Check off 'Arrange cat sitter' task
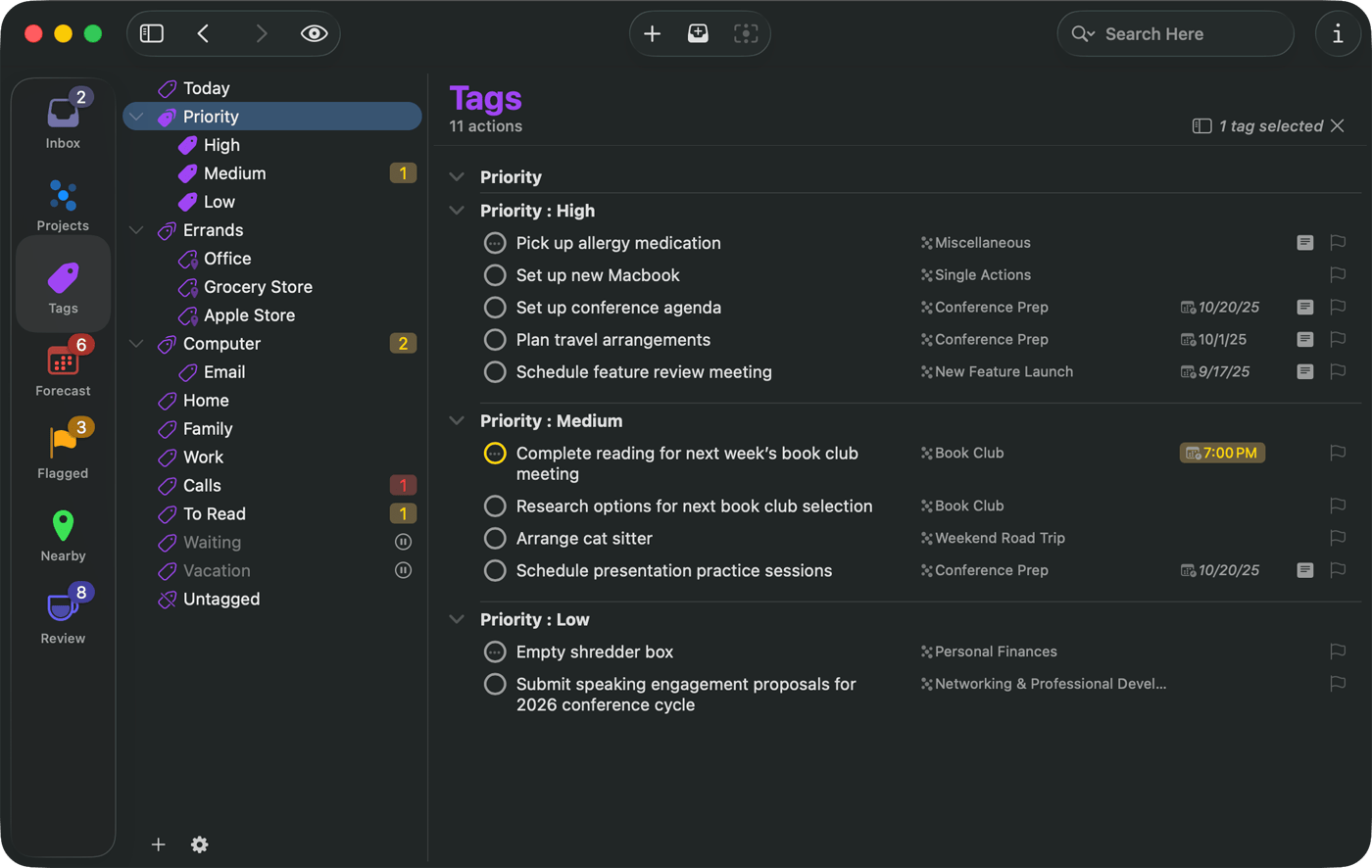 tap(495, 539)
